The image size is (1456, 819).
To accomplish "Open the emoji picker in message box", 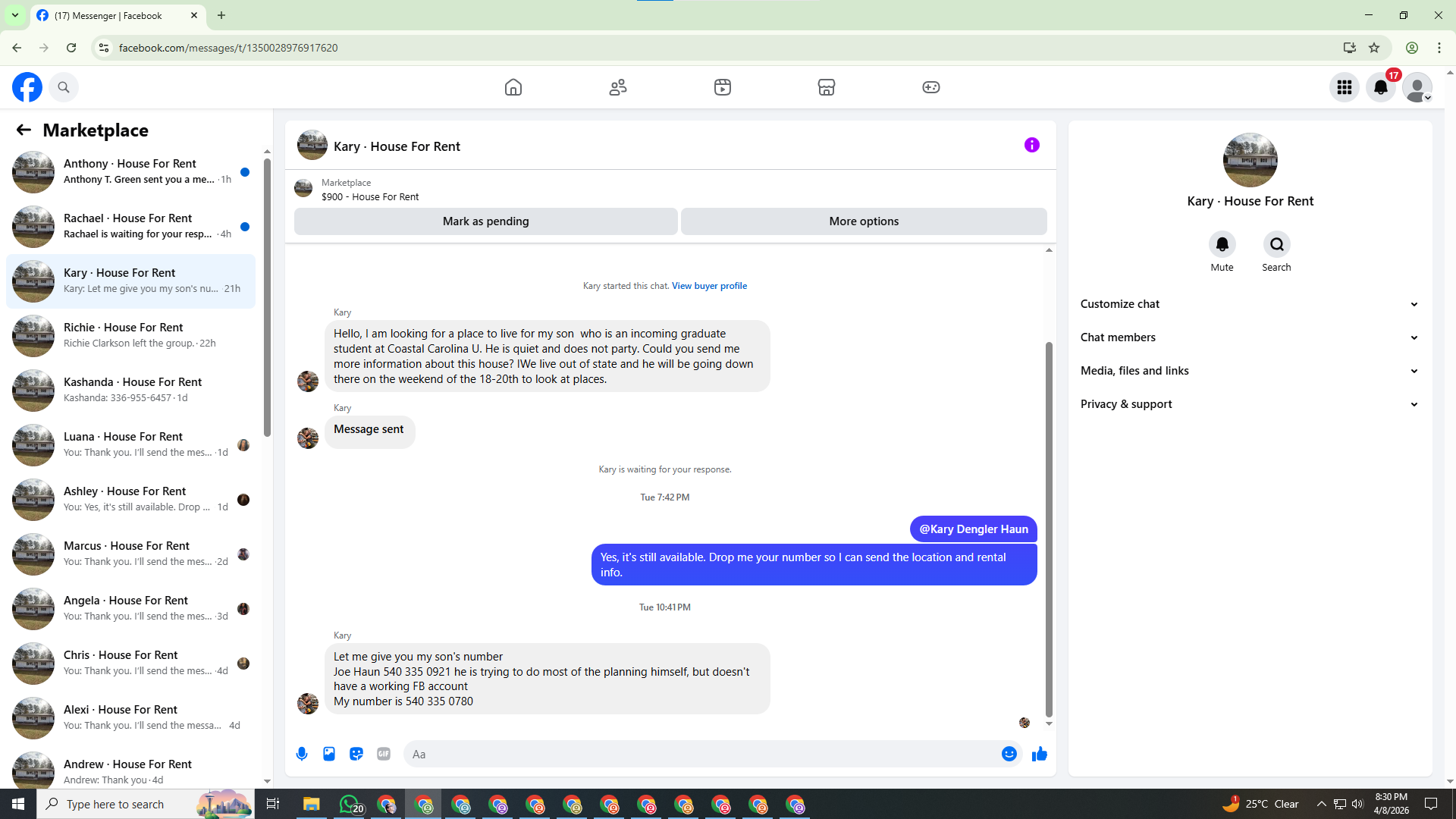I will click(x=1009, y=754).
